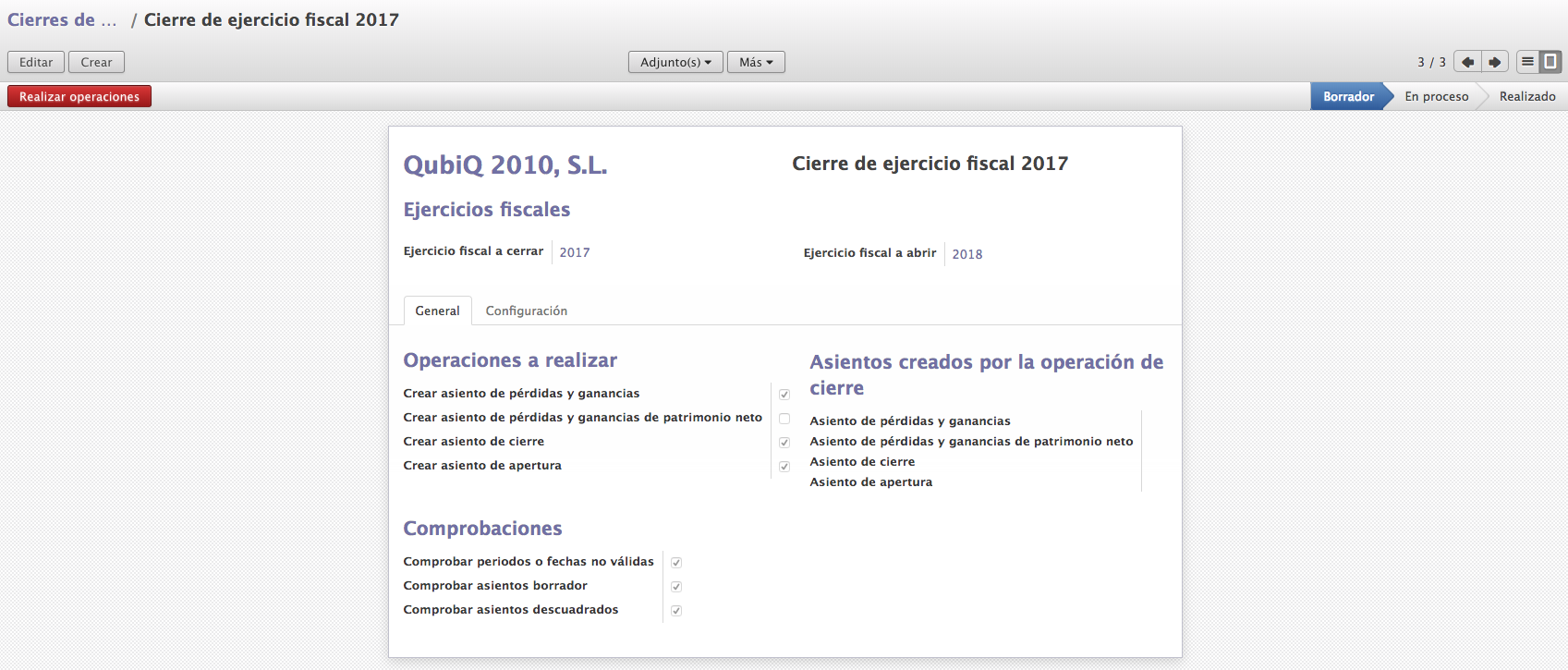
Task: Go to the previous record with left arrow
Action: (1467, 62)
